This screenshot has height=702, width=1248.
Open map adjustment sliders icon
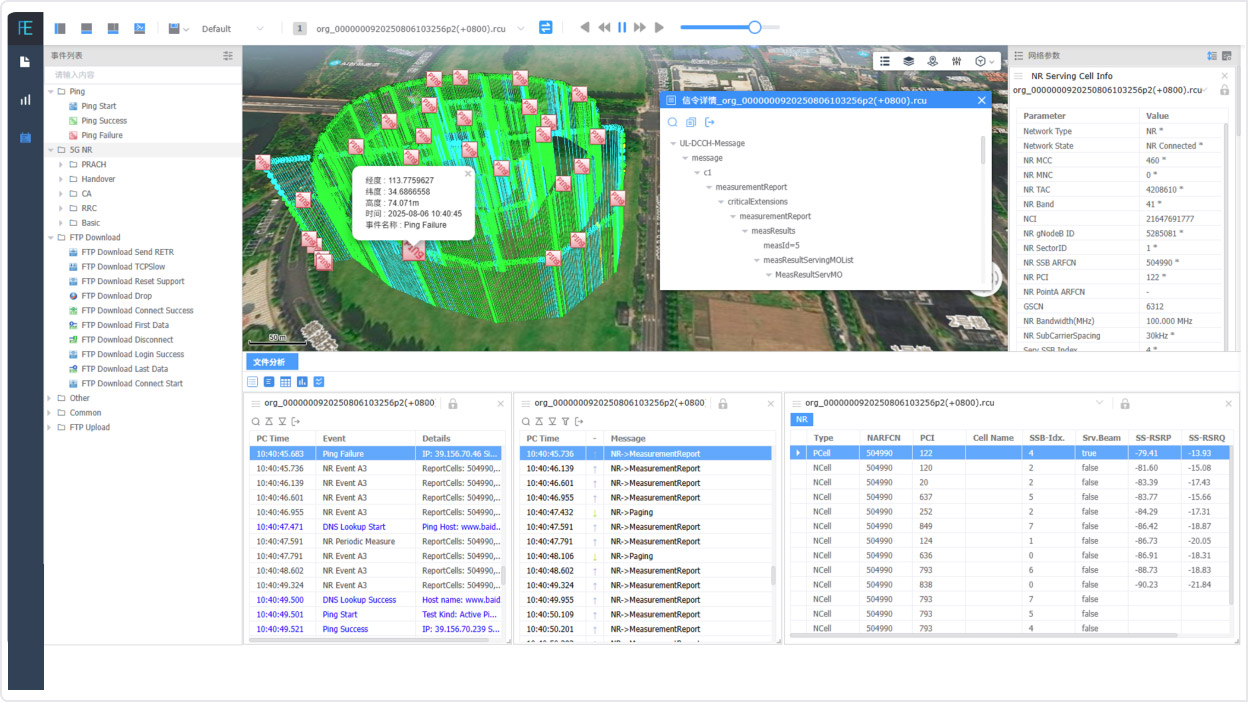[x=957, y=61]
